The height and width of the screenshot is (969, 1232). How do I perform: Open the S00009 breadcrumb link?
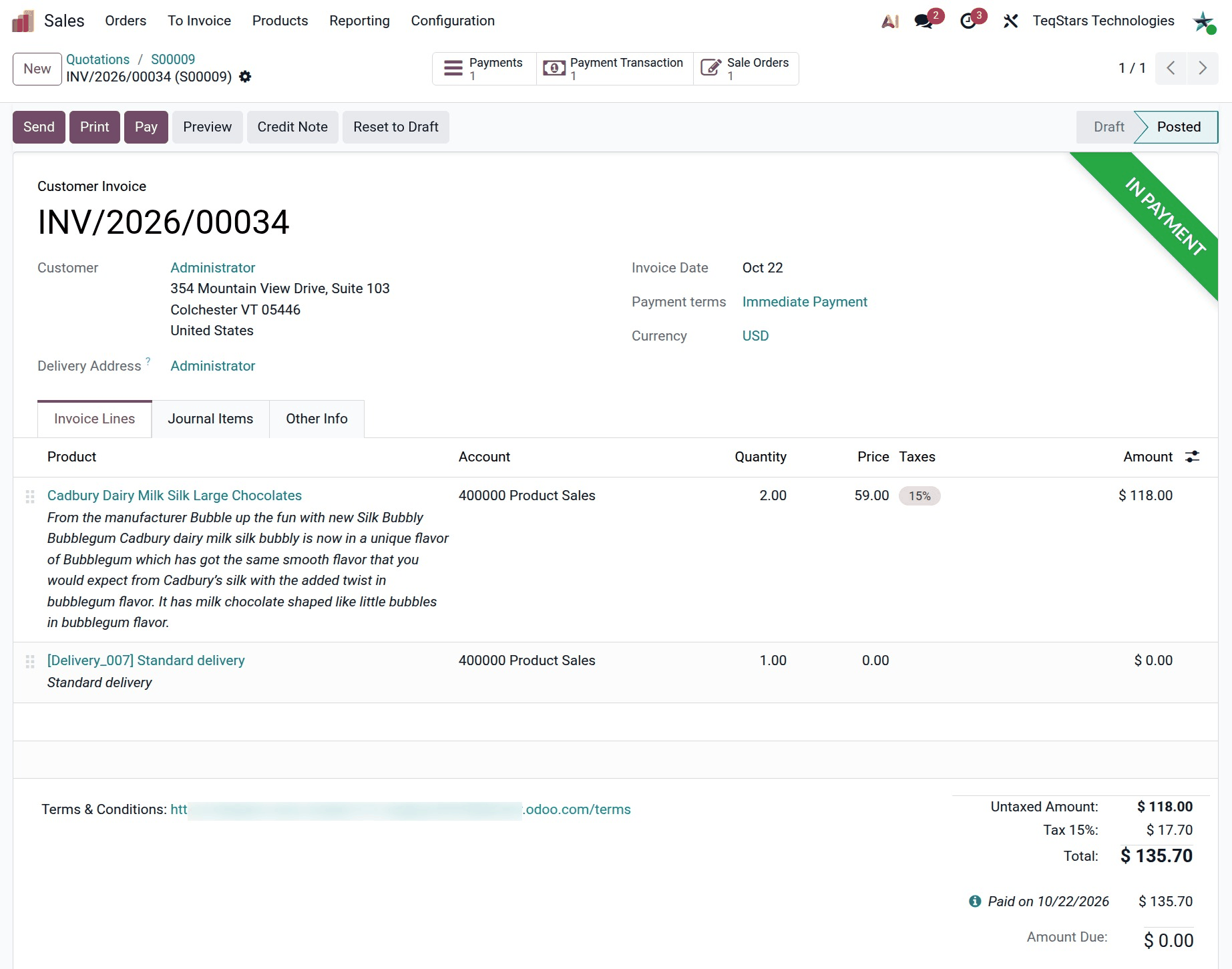tap(173, 59)
